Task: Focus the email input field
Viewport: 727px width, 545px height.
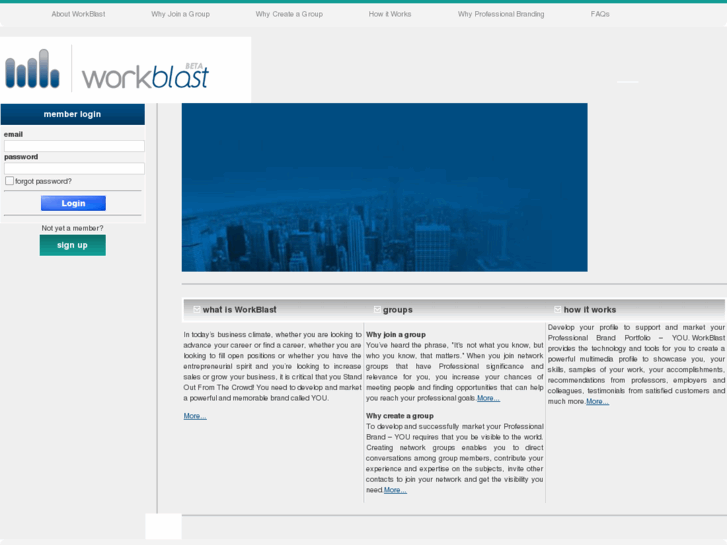Action: coord(74,146)
